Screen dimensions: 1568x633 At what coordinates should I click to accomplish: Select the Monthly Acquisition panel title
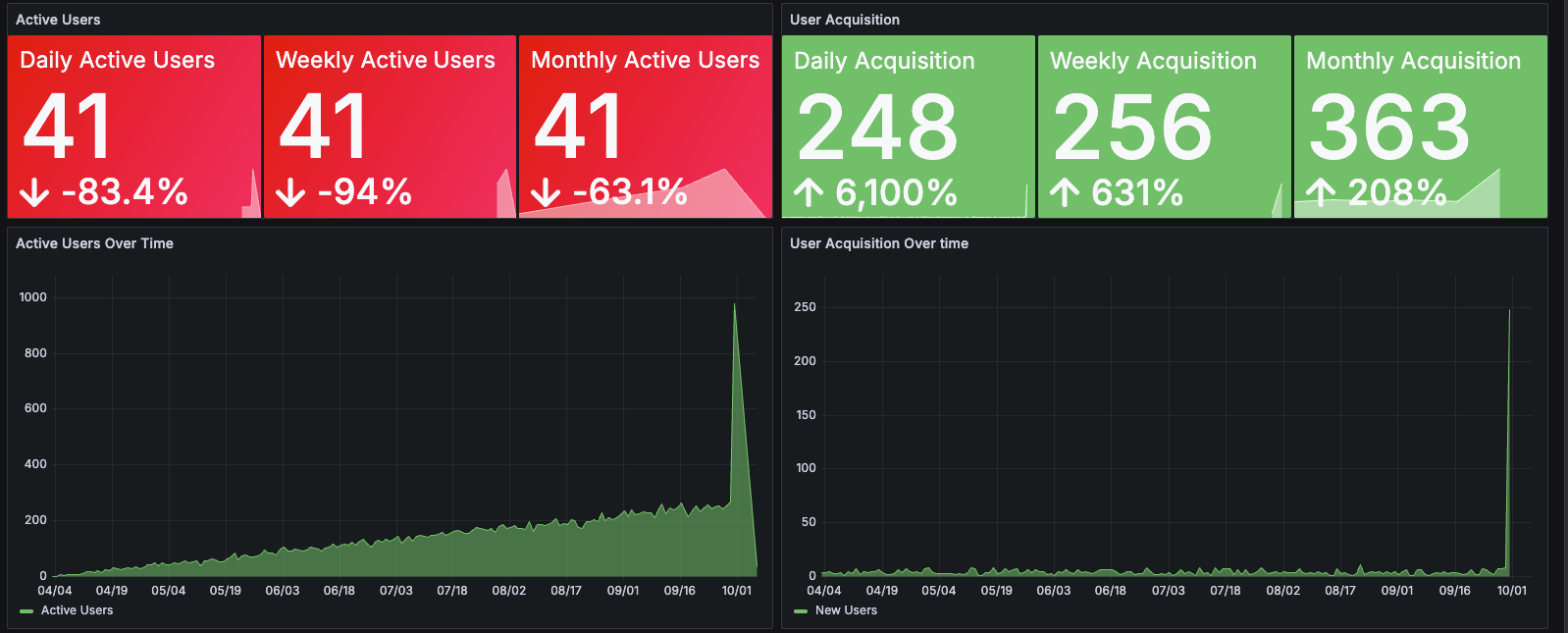[x=1414, y=61]
